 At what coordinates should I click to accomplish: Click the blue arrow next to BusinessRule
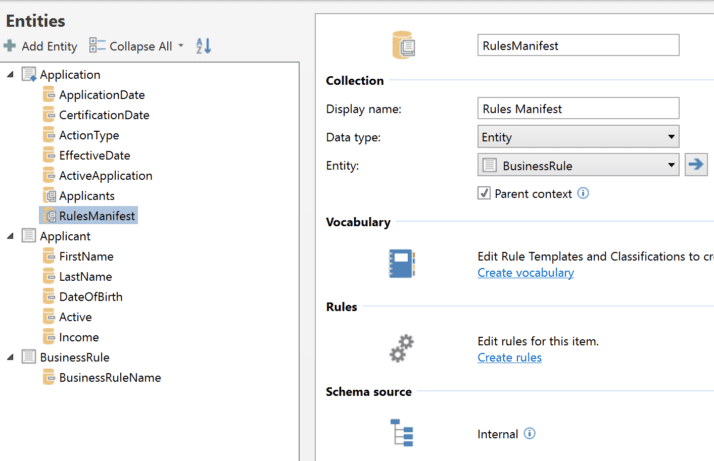pyautogui.click(x=696, y=165)
